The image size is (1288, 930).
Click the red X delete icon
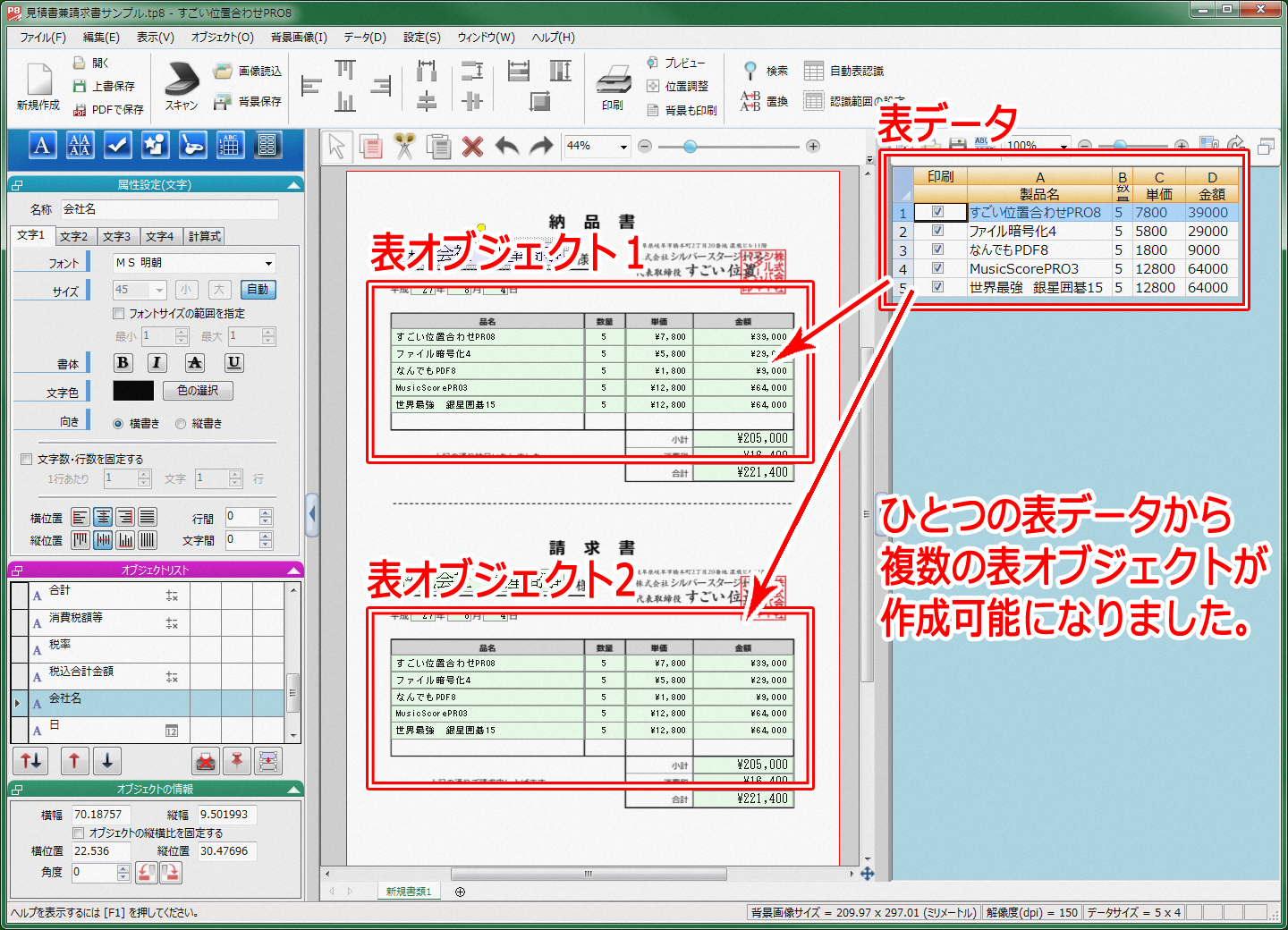(472, 146)
